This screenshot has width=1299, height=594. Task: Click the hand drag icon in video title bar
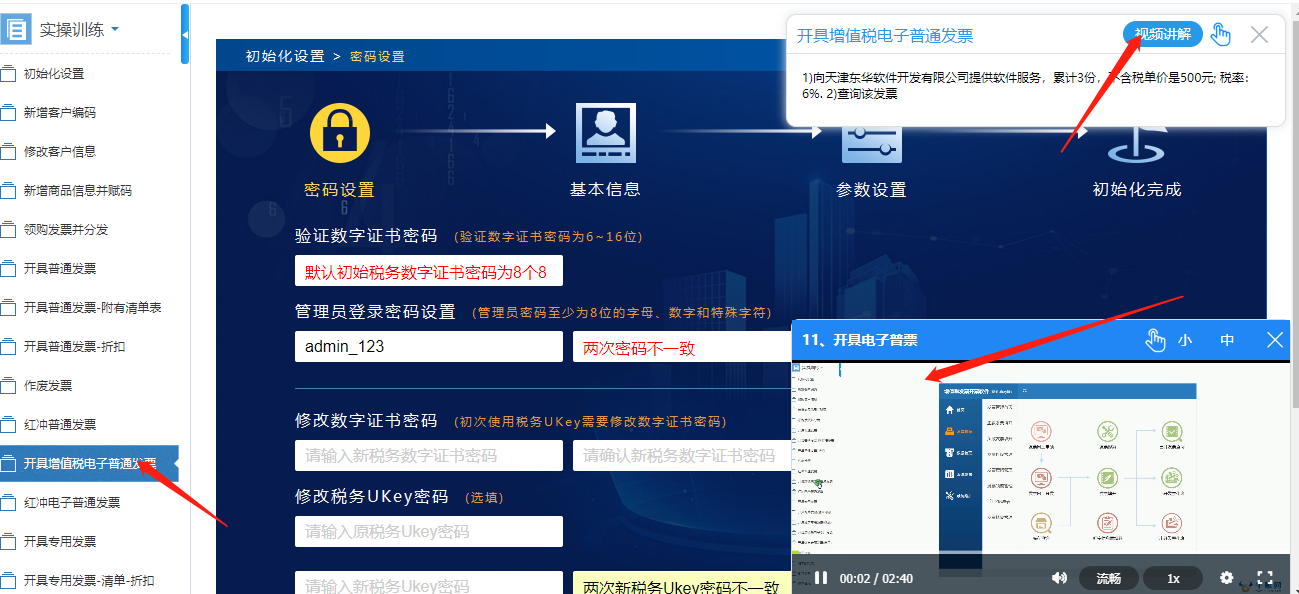(x=1155, y=340)
